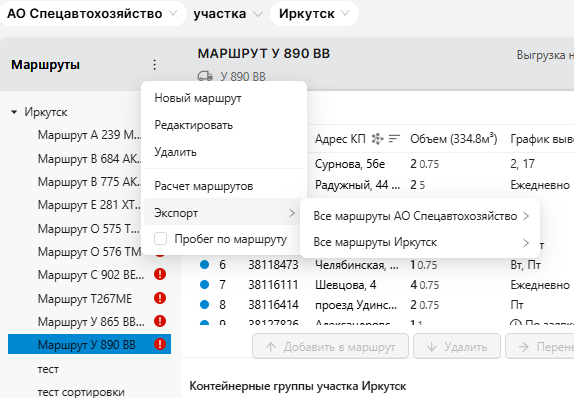Viewport: 574px width, 398px height.
Task: Expand the Экспорт submenu arrow
Action: [292, 213]
